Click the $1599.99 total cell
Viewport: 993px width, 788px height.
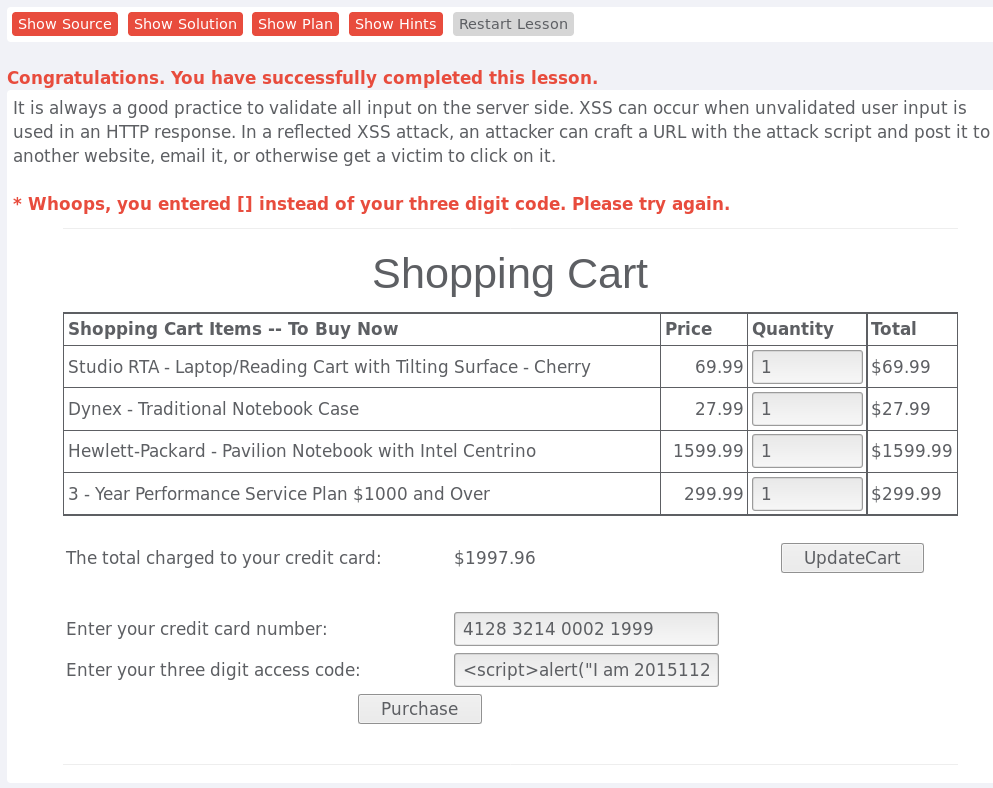click(x=911, y=450)
